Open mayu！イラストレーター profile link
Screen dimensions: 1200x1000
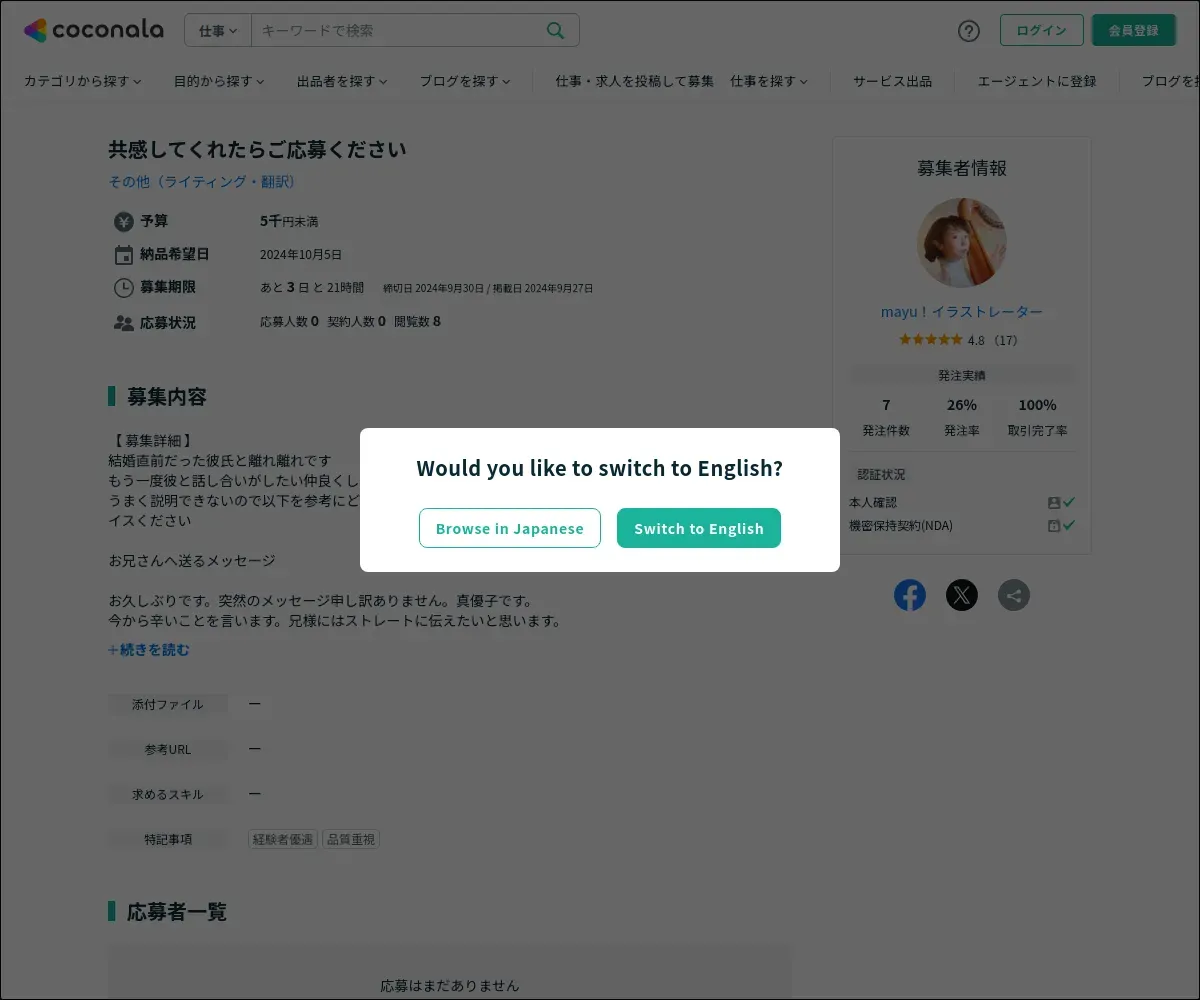pyautogui.click(x=962, y=312)
